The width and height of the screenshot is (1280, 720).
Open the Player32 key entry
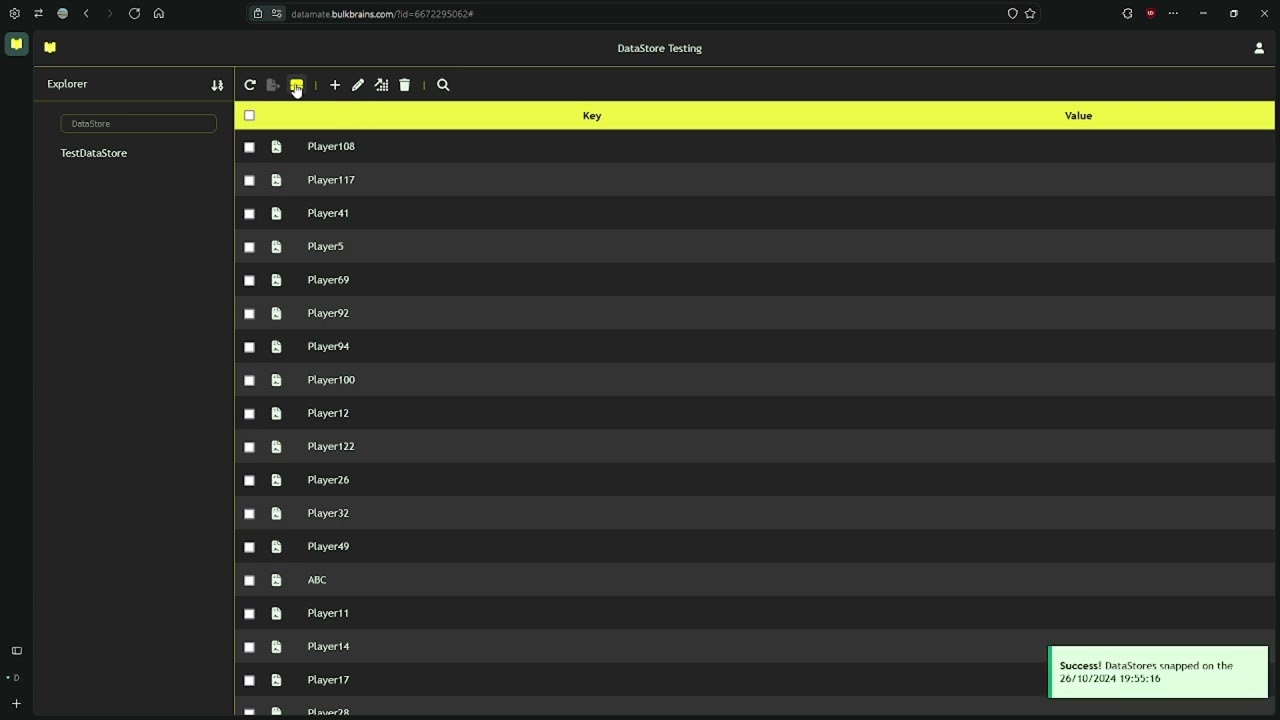click(328, 513)
